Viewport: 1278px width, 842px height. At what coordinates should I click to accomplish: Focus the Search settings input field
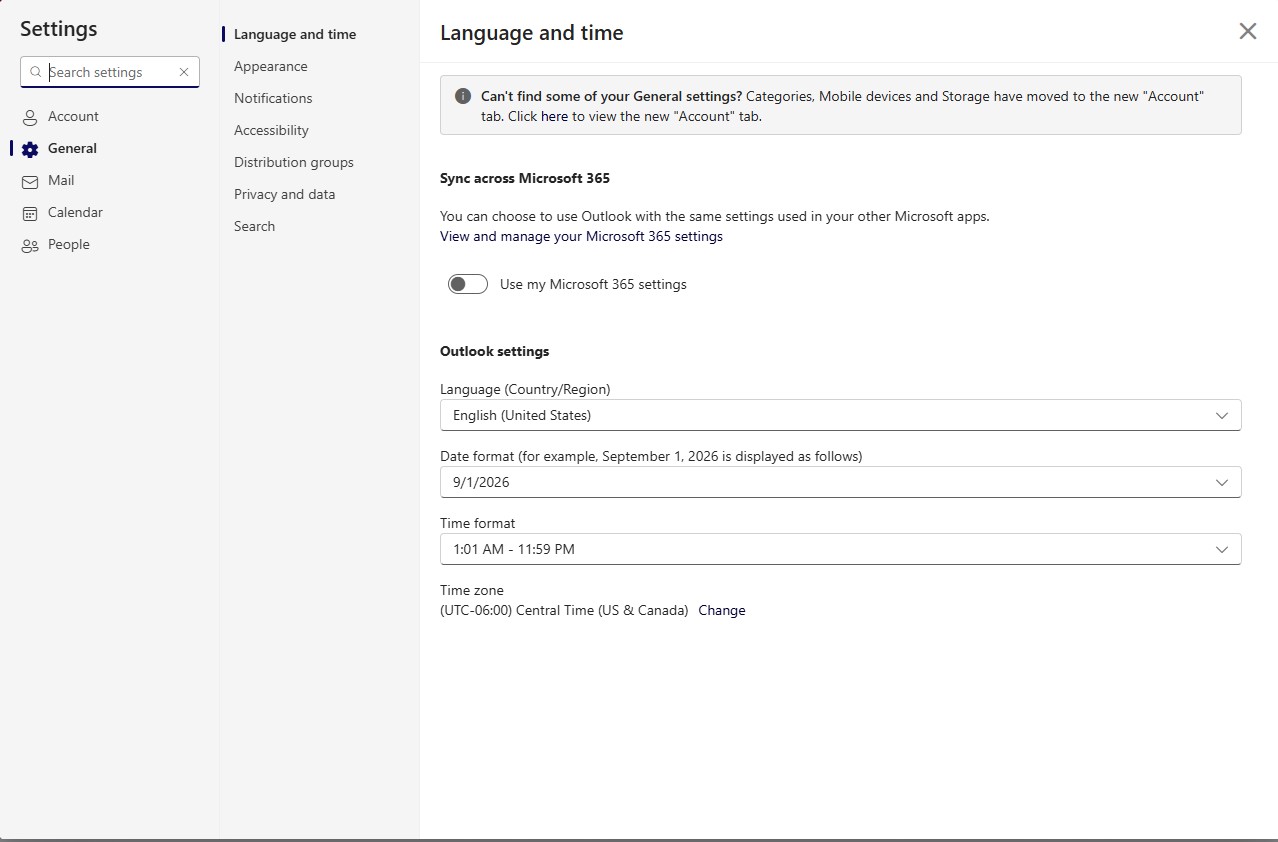pyautogui.click(x=110, y=72)
